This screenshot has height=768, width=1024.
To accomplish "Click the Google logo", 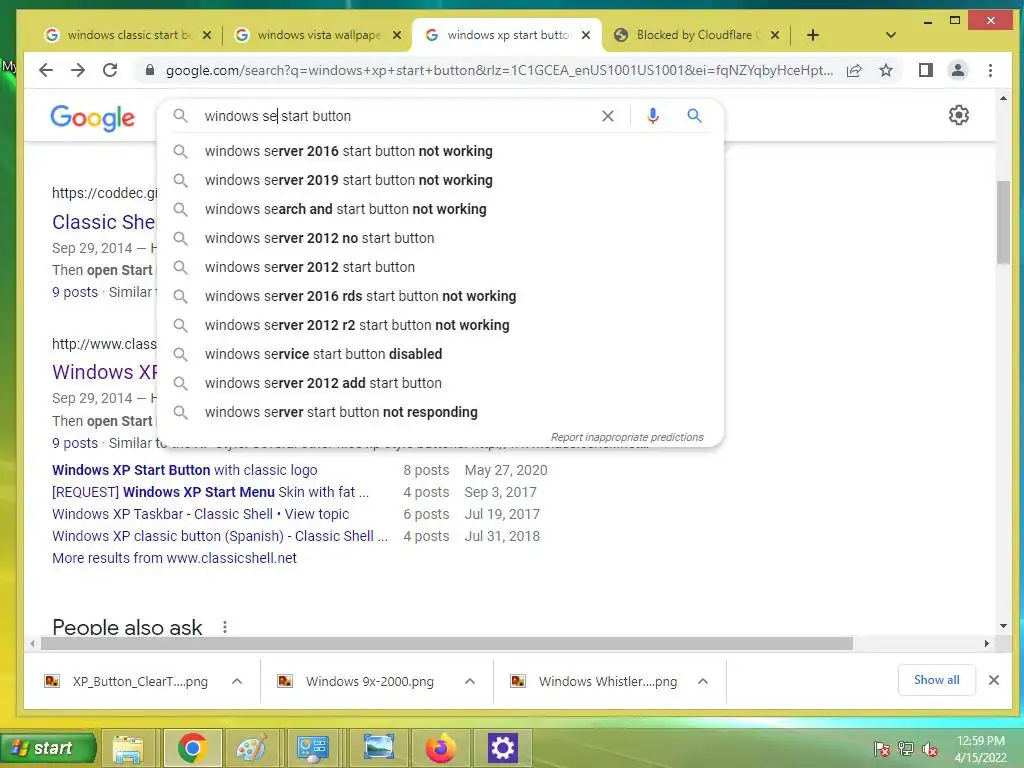I will pyautogui.click(x=93, y=118).
